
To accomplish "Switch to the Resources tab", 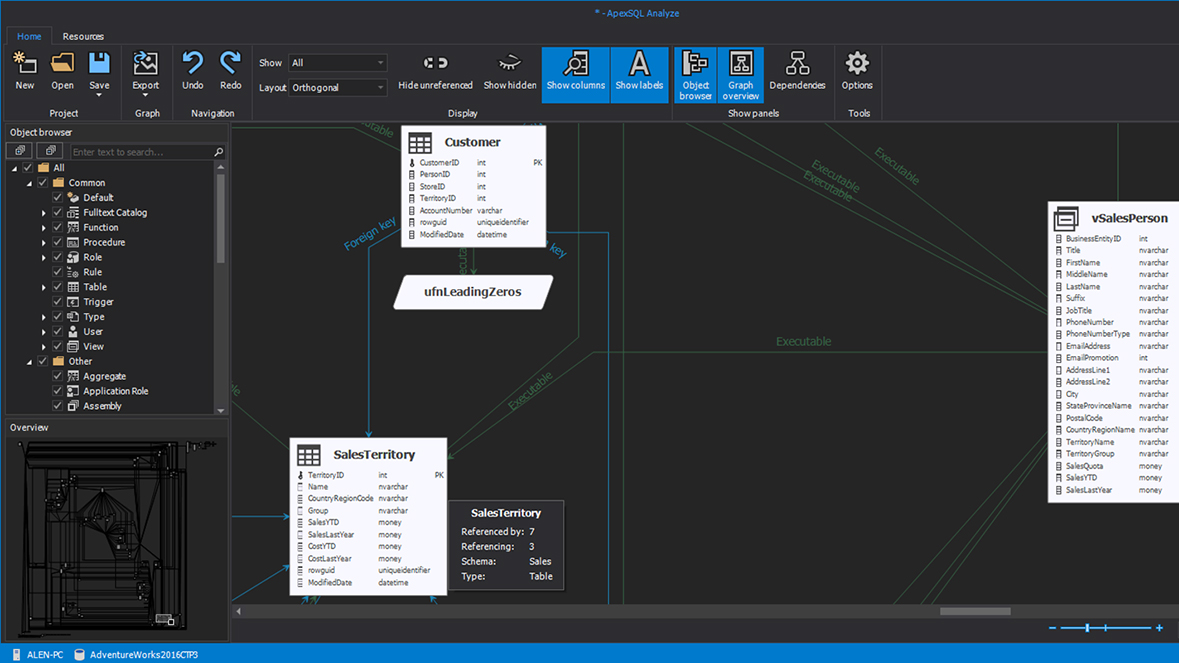I will click(83, 36).
